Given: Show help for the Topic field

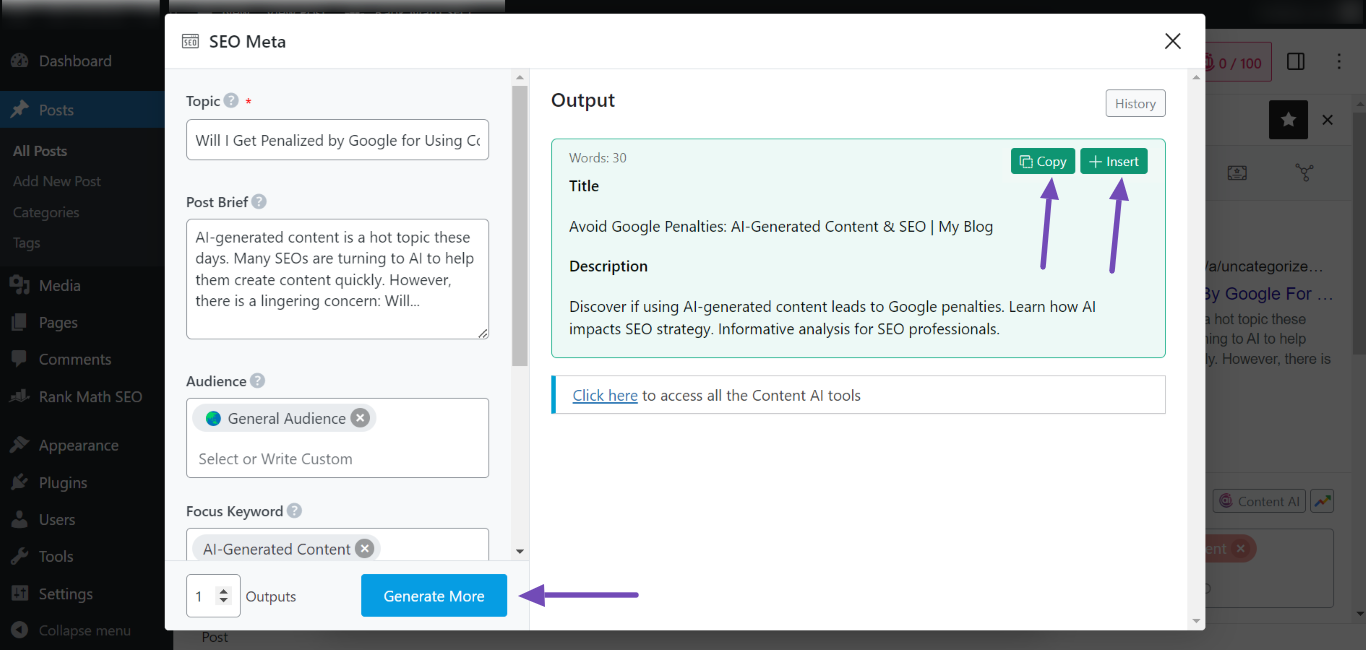Looking at the screenshot, I should coord(231,100).
